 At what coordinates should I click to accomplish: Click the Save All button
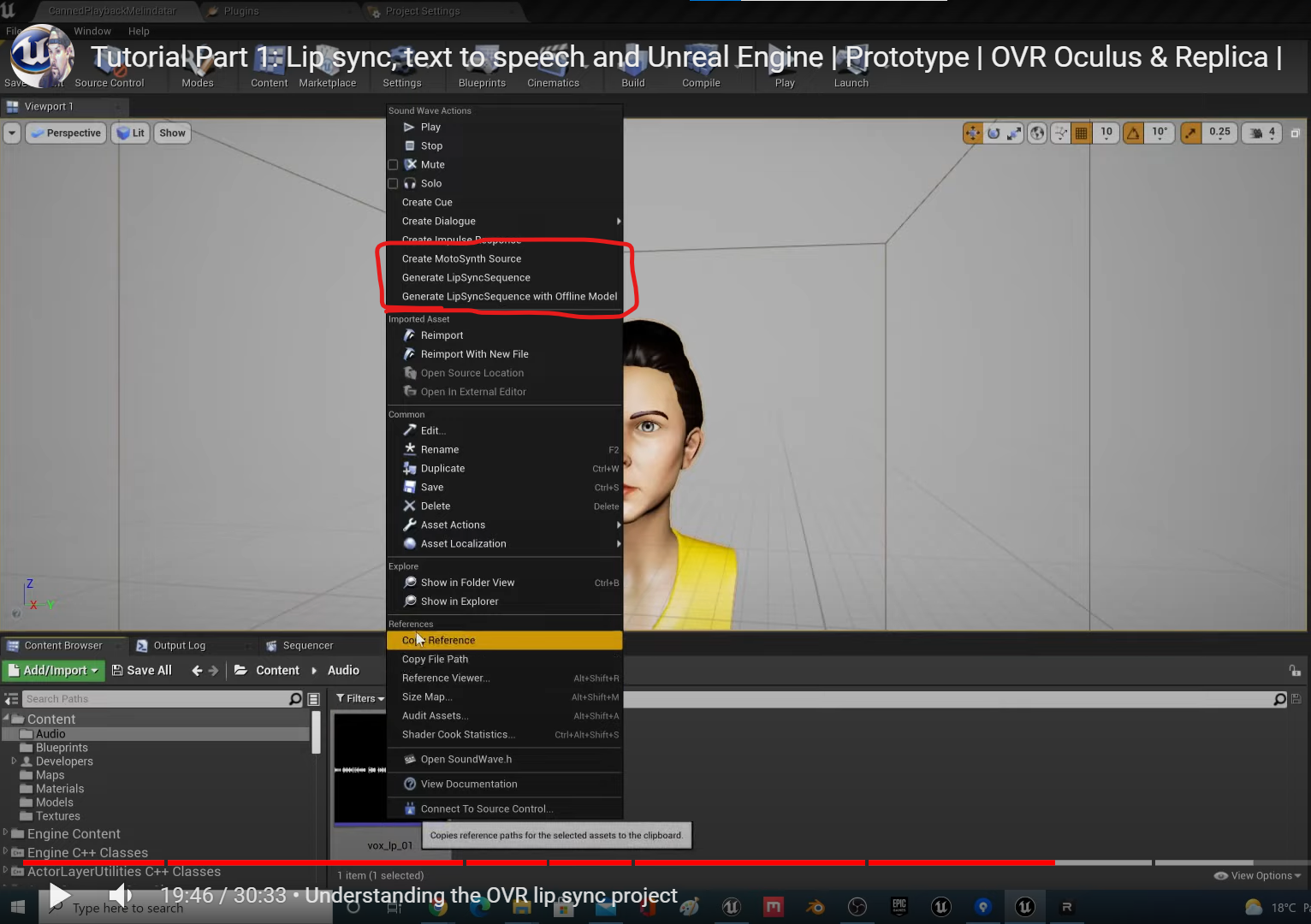(x=142, y=671)
